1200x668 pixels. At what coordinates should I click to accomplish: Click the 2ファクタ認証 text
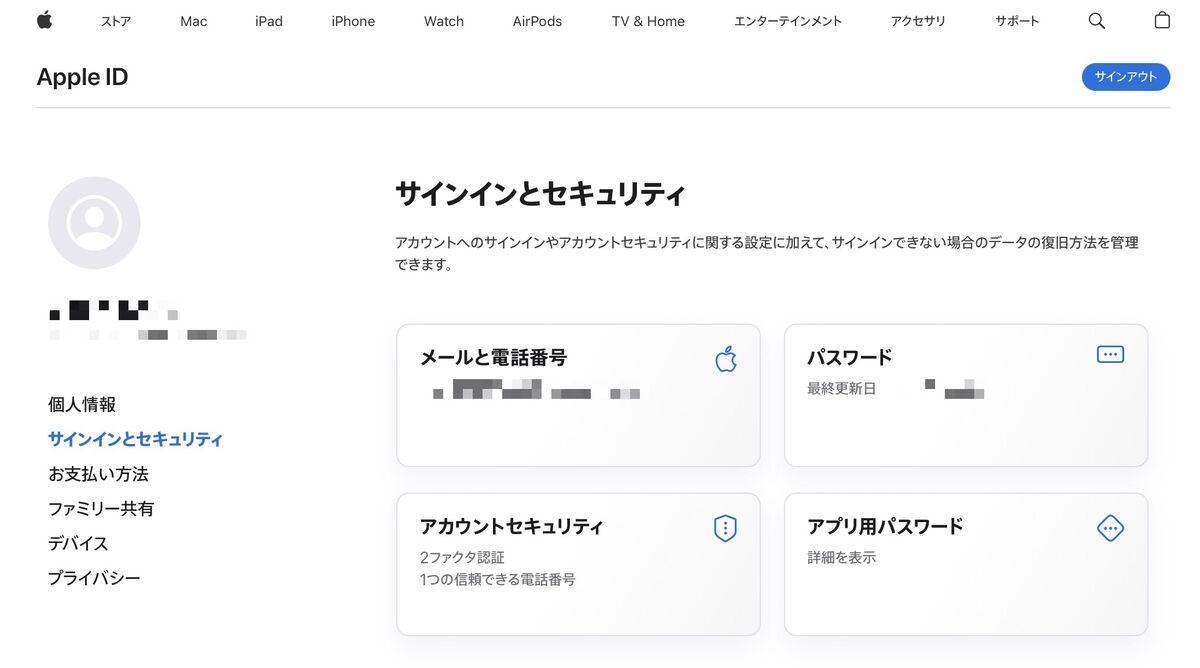tap(462, 557)
